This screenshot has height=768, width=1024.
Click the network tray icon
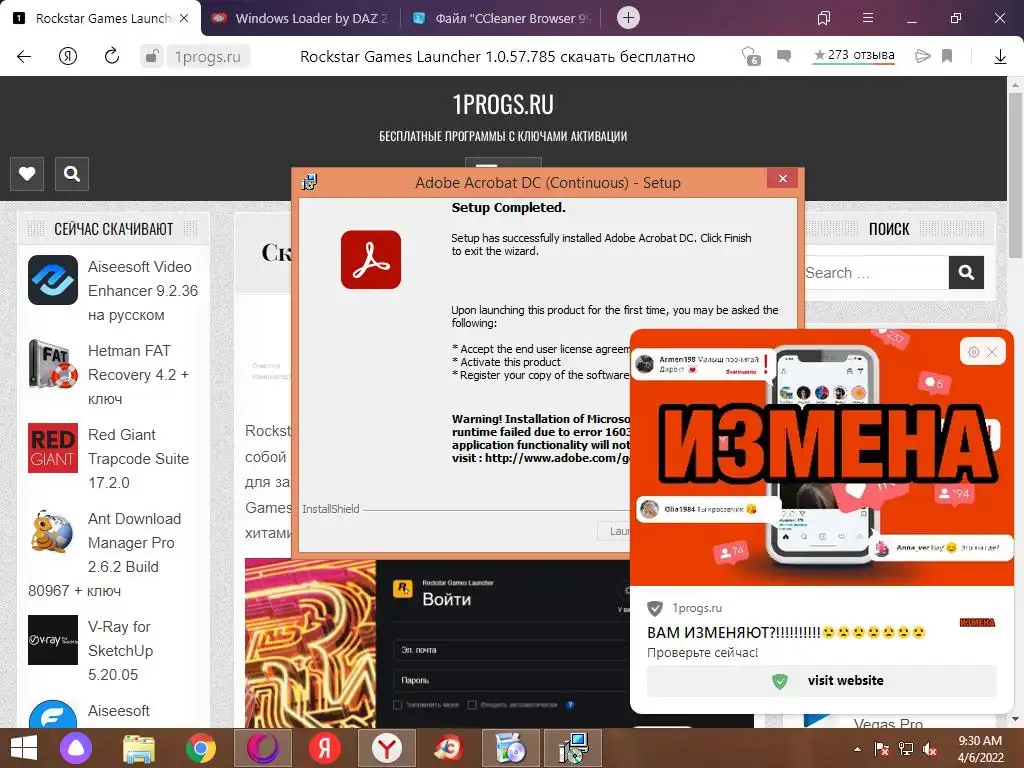click(x=906, y=749)
